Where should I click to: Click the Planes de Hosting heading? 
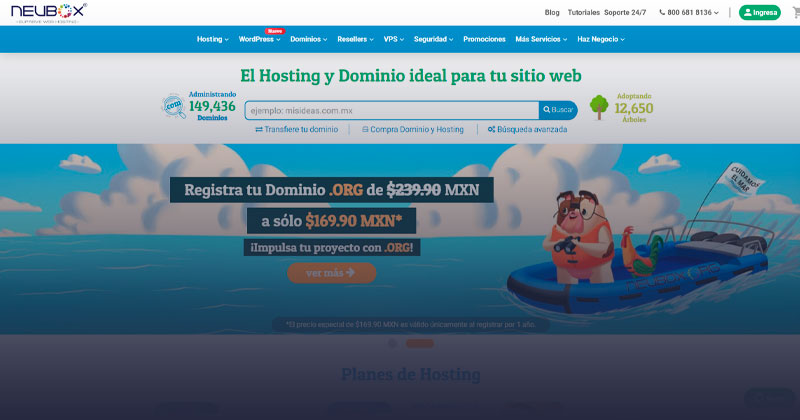point(411,375)
